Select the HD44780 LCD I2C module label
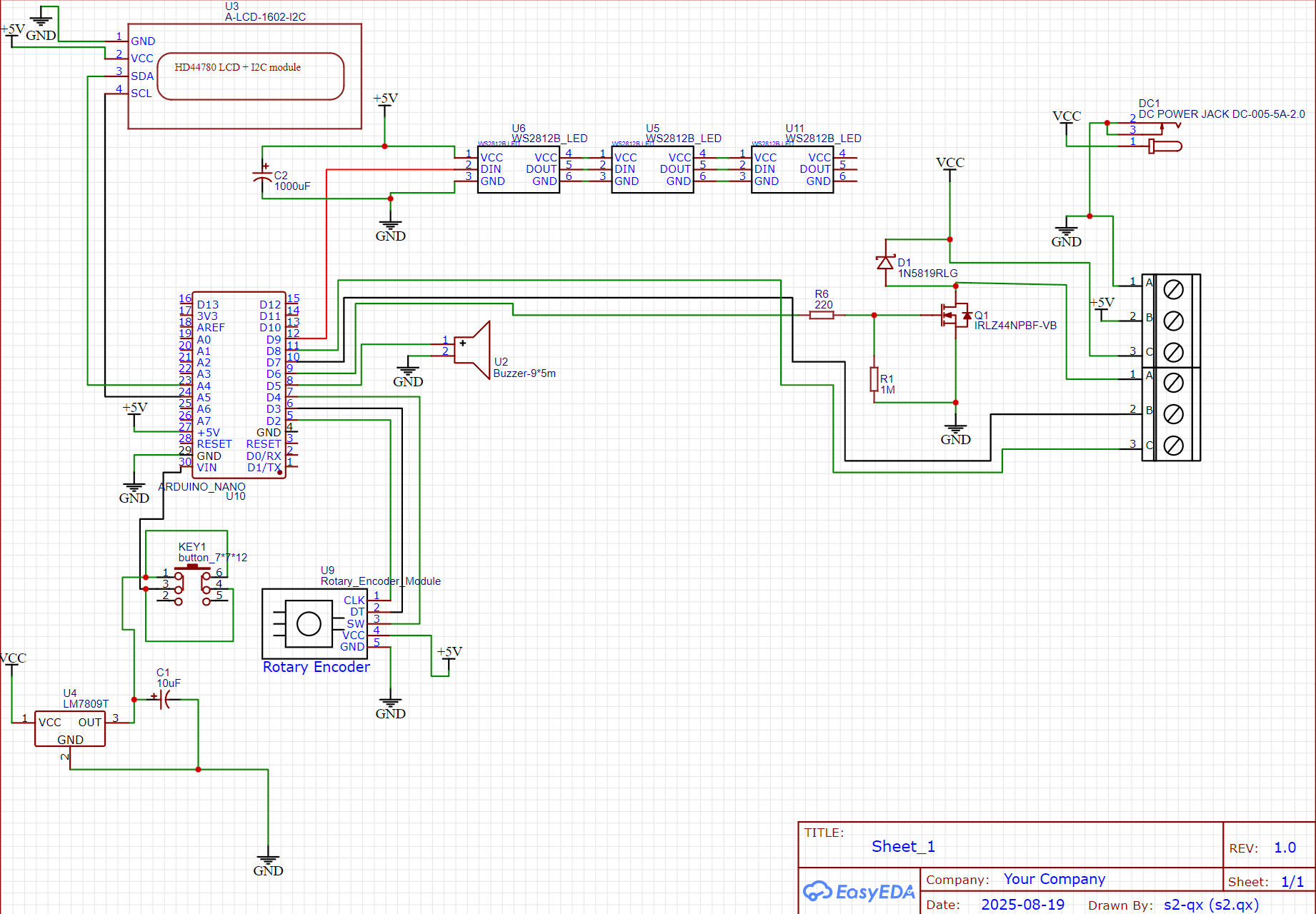1316x914 pixels. [238, 68]
